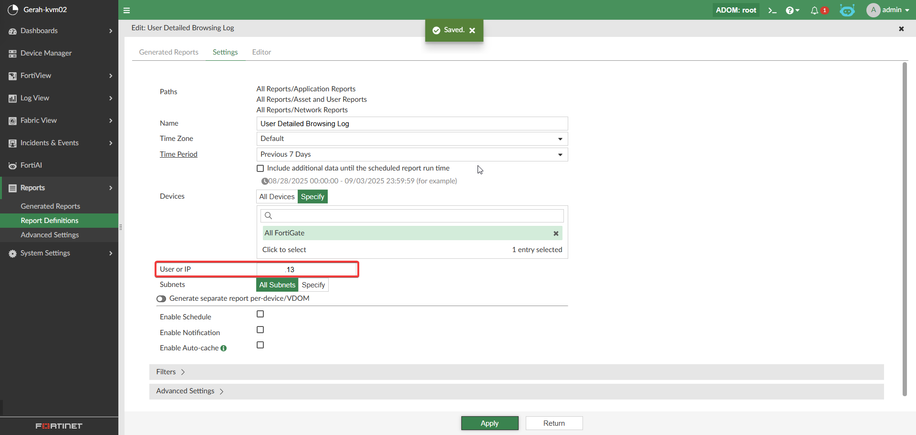Image resolution: width=916 pixels, height=435 pixels.
Task: Click the Dashboards sidebar icon
Action: [12, 31]
